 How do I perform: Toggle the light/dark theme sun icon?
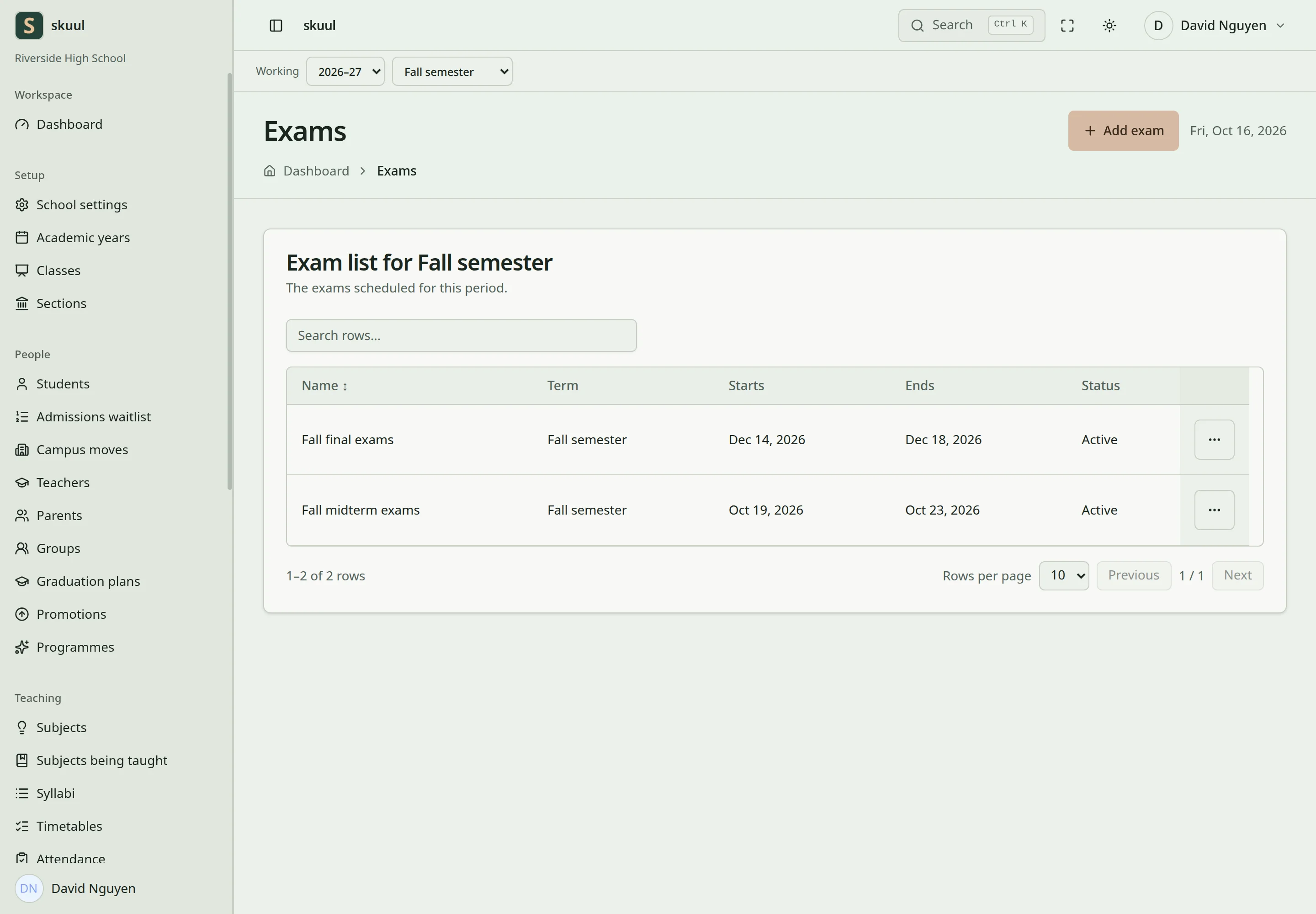click(x=1109, y=25)
